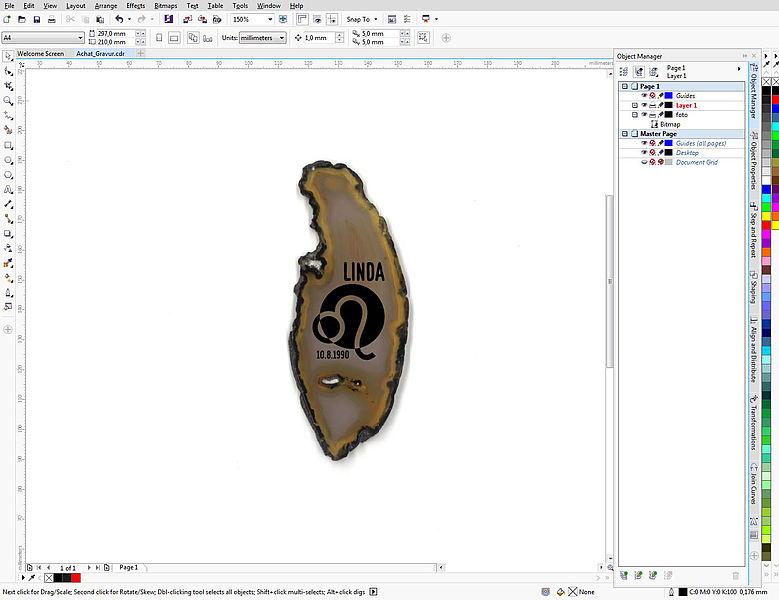Click the All pages layout icon
Screen dimensions: 779x600
click(193, 38)
